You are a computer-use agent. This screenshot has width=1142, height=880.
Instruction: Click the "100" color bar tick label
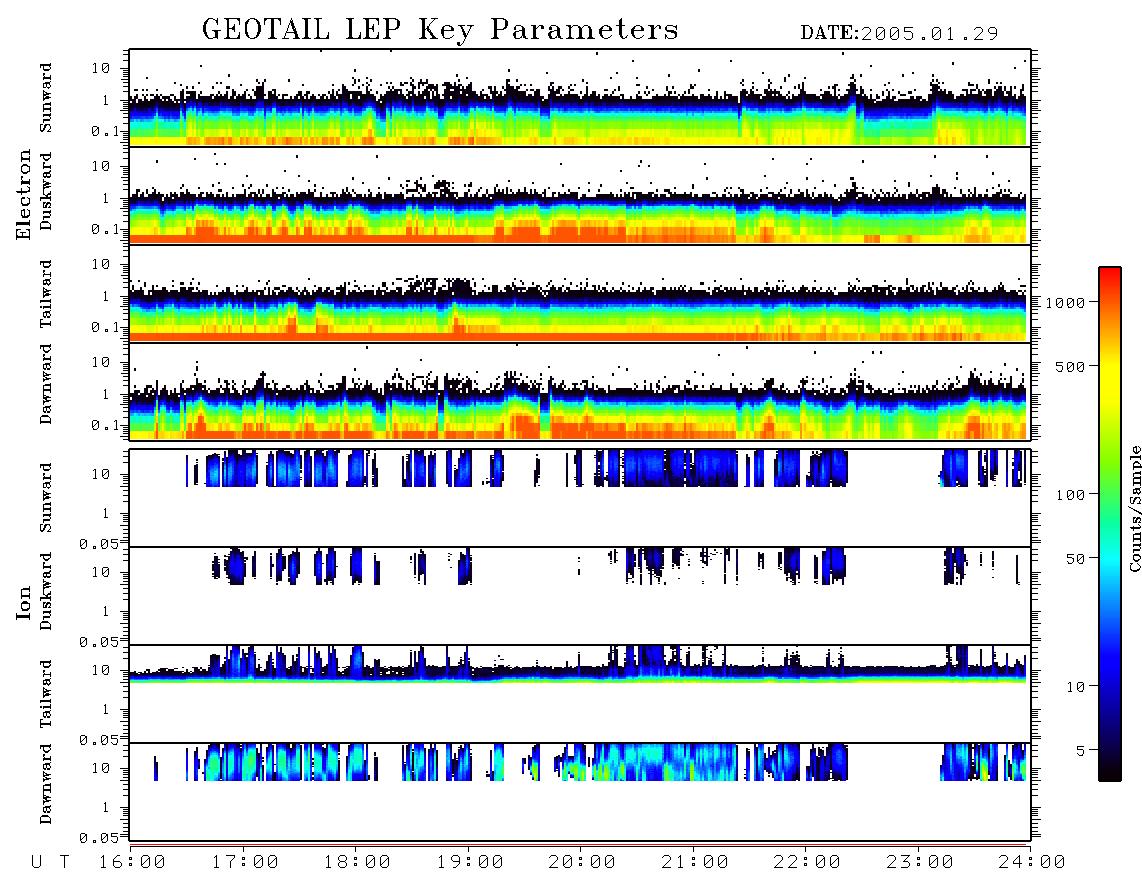1071,495
